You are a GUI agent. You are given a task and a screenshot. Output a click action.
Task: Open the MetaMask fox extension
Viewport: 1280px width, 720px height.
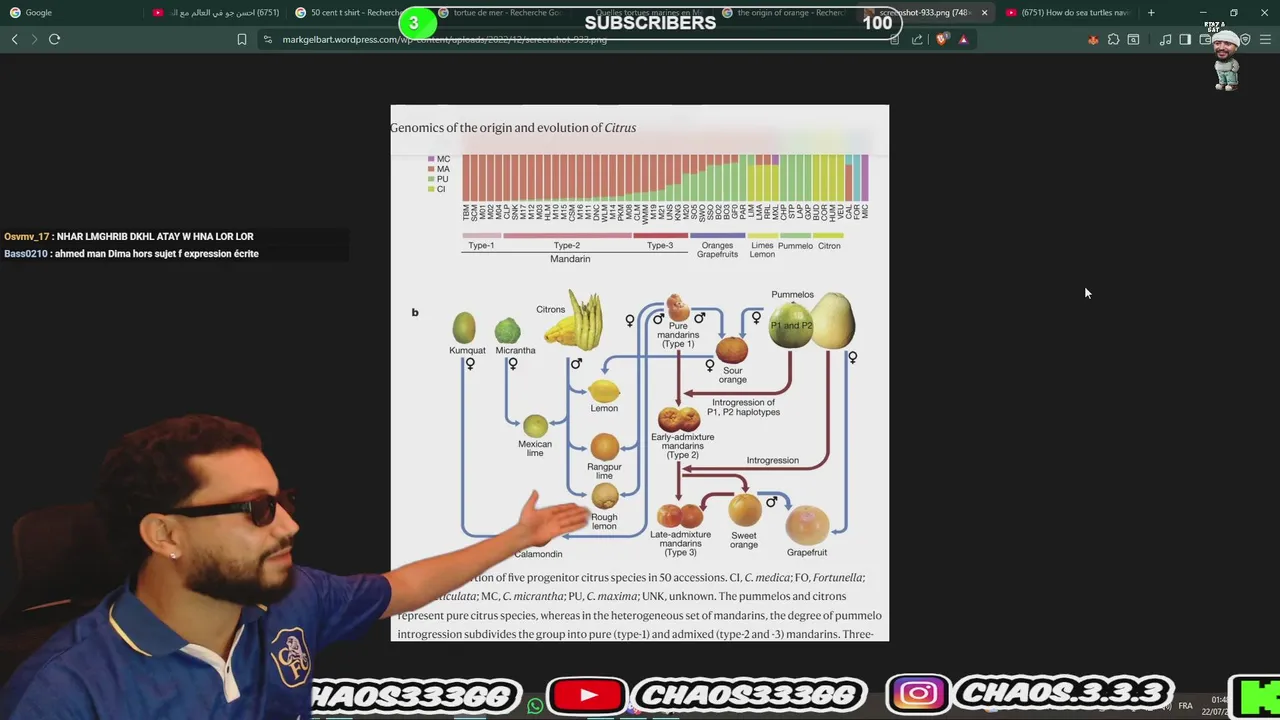(1093, 39)
